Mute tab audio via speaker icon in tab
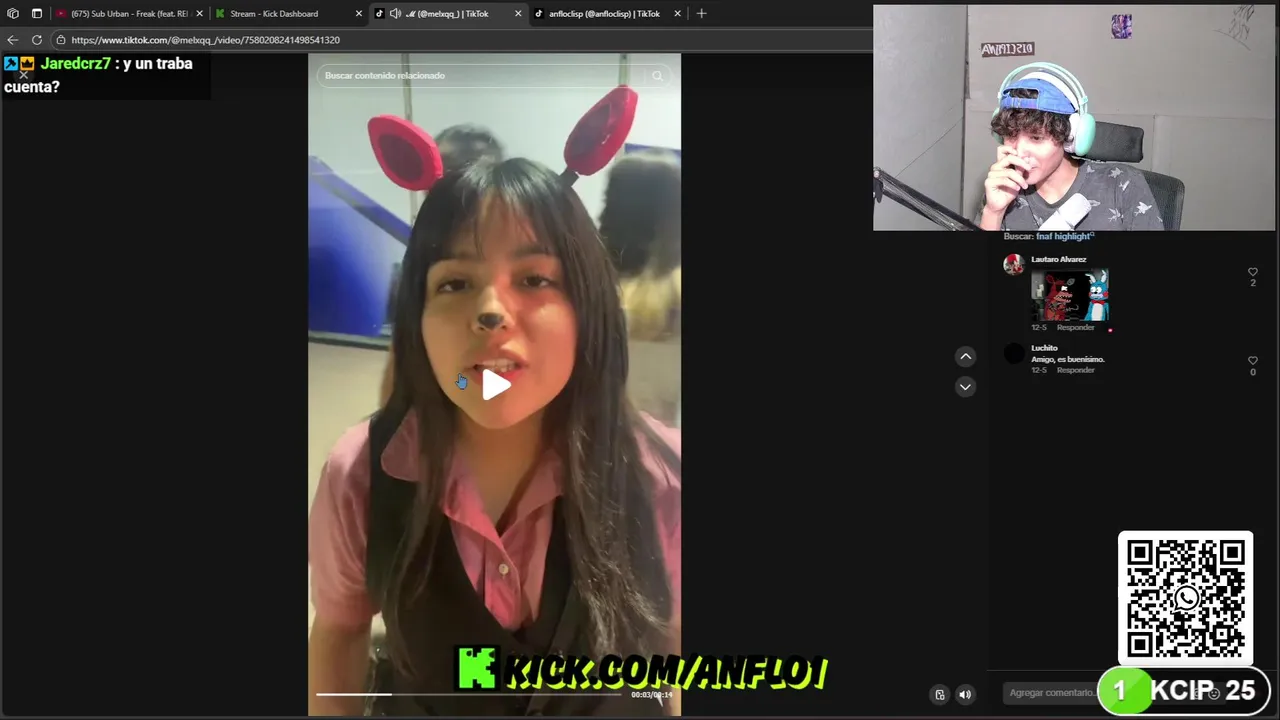This screenshot has height=720, width=1280. pyautogui.click(x=395, y=14)
